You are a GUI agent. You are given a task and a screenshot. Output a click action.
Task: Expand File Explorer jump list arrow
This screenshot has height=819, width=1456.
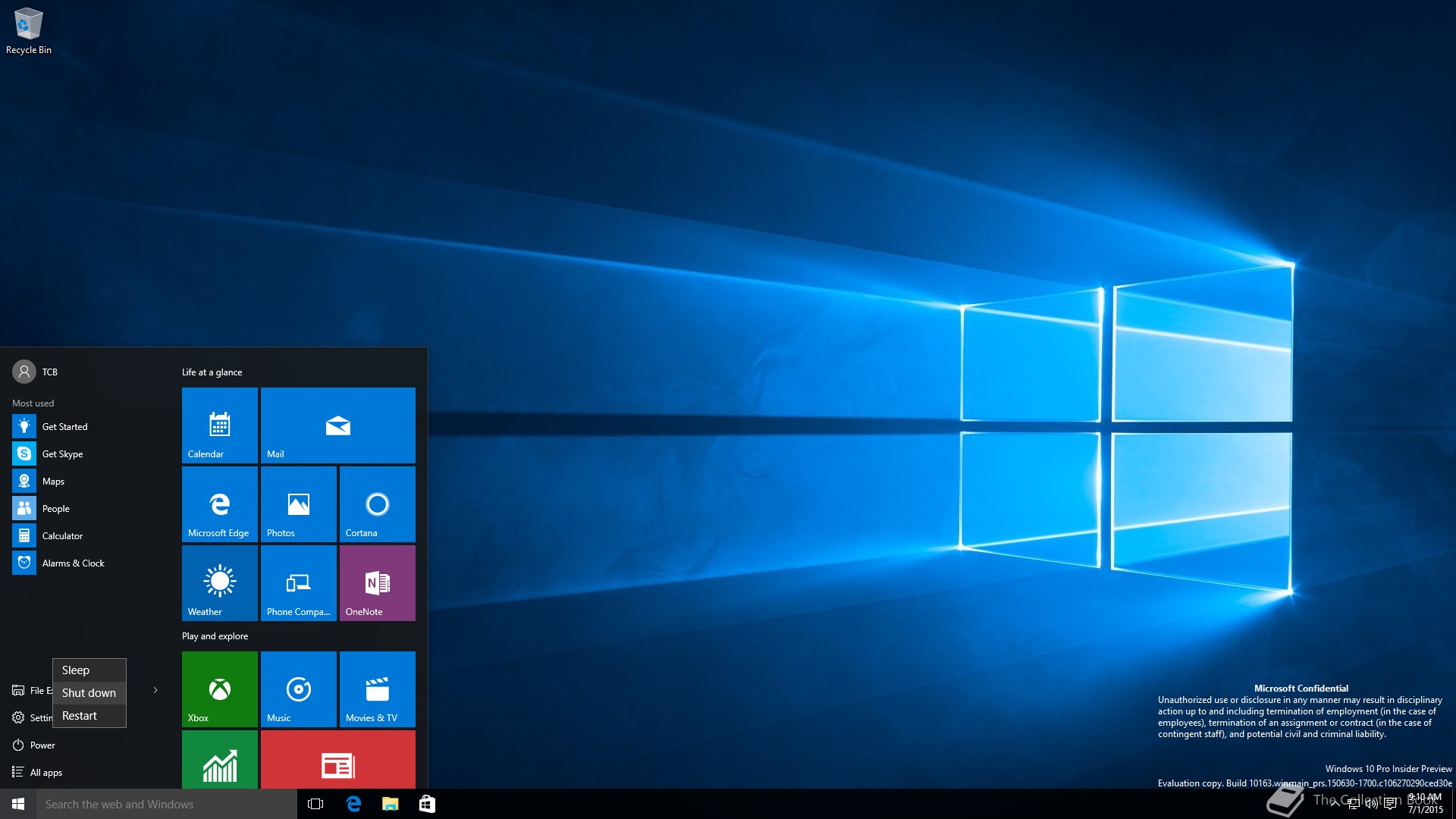155,690
